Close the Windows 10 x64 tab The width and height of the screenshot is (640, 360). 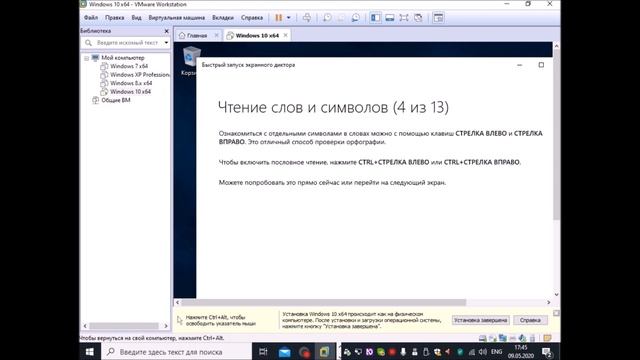pyautogui.click(x=285, y=36)
